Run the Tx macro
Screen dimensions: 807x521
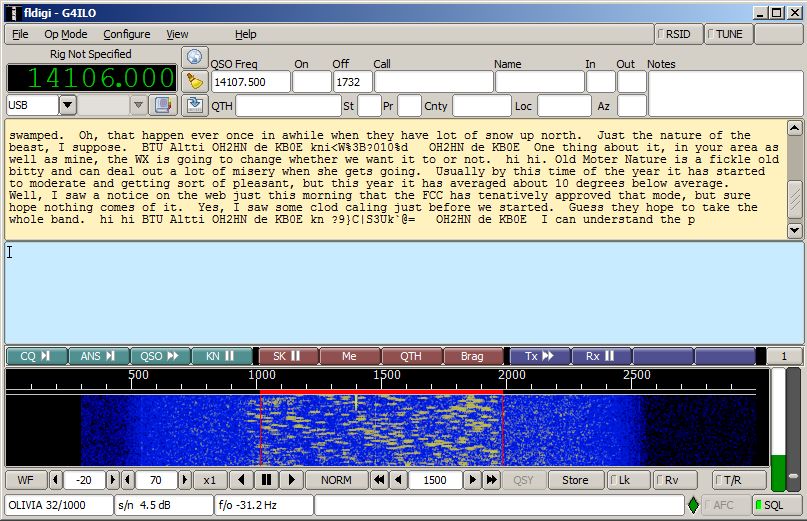point(540,356)
